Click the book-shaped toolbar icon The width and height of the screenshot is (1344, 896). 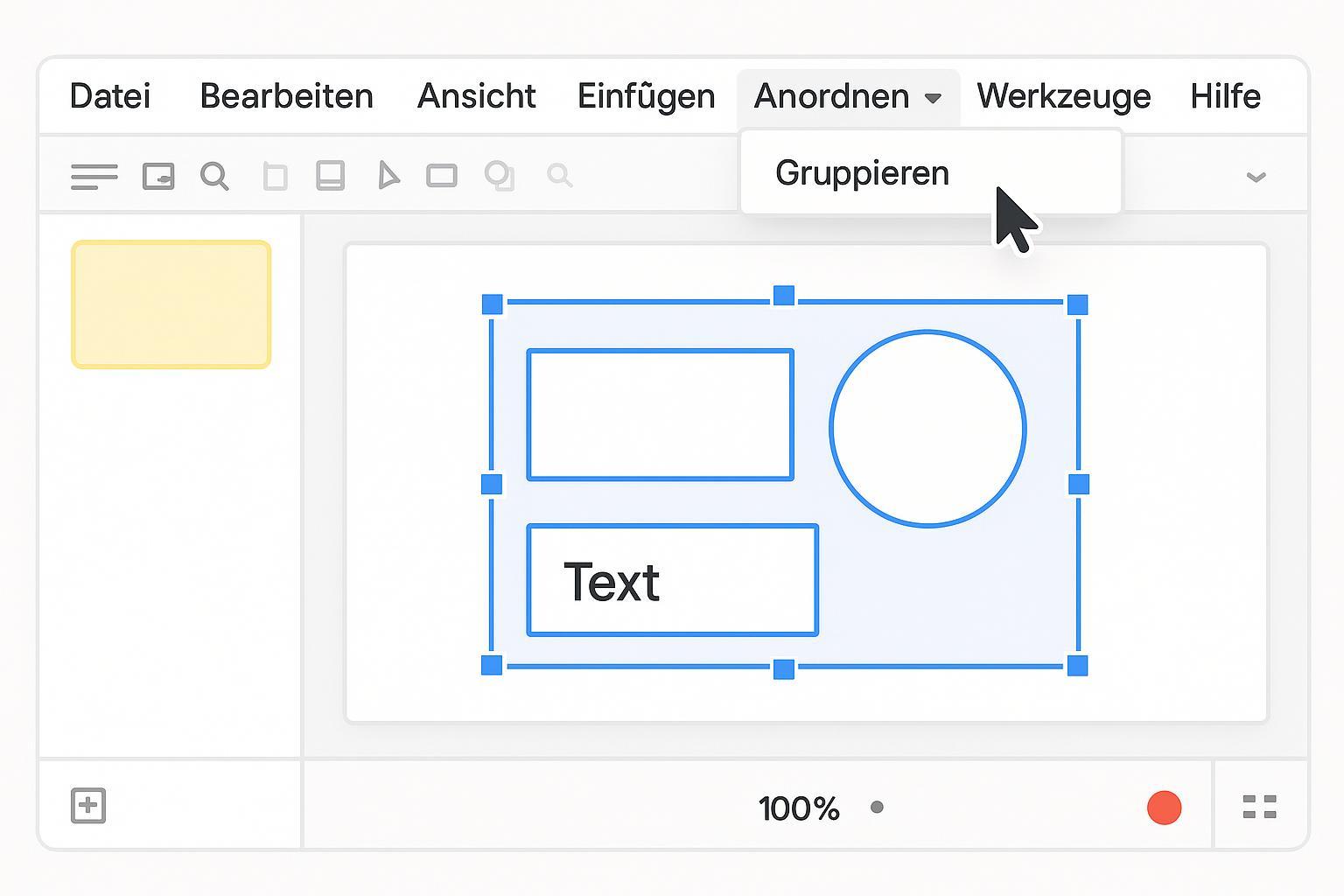pos(330,176)
